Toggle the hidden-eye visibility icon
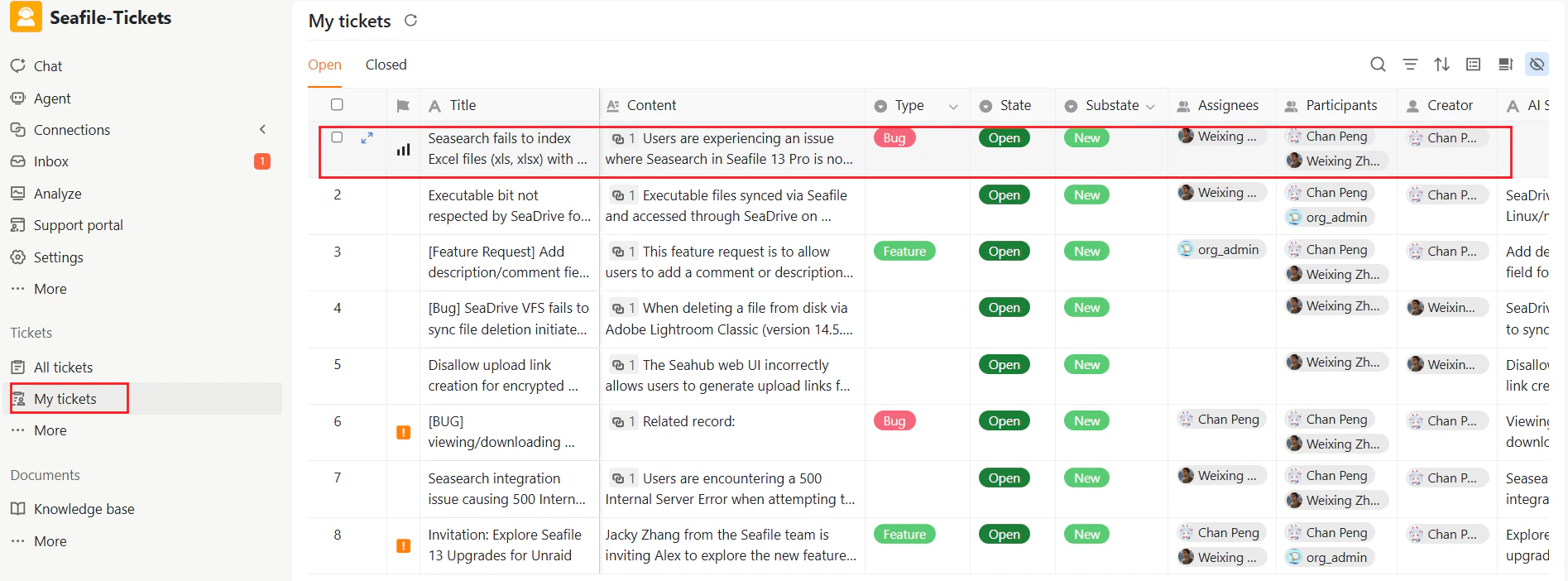Image resolution: width=1568 pixels, height=581 pixels. (x=1537, y=65)
